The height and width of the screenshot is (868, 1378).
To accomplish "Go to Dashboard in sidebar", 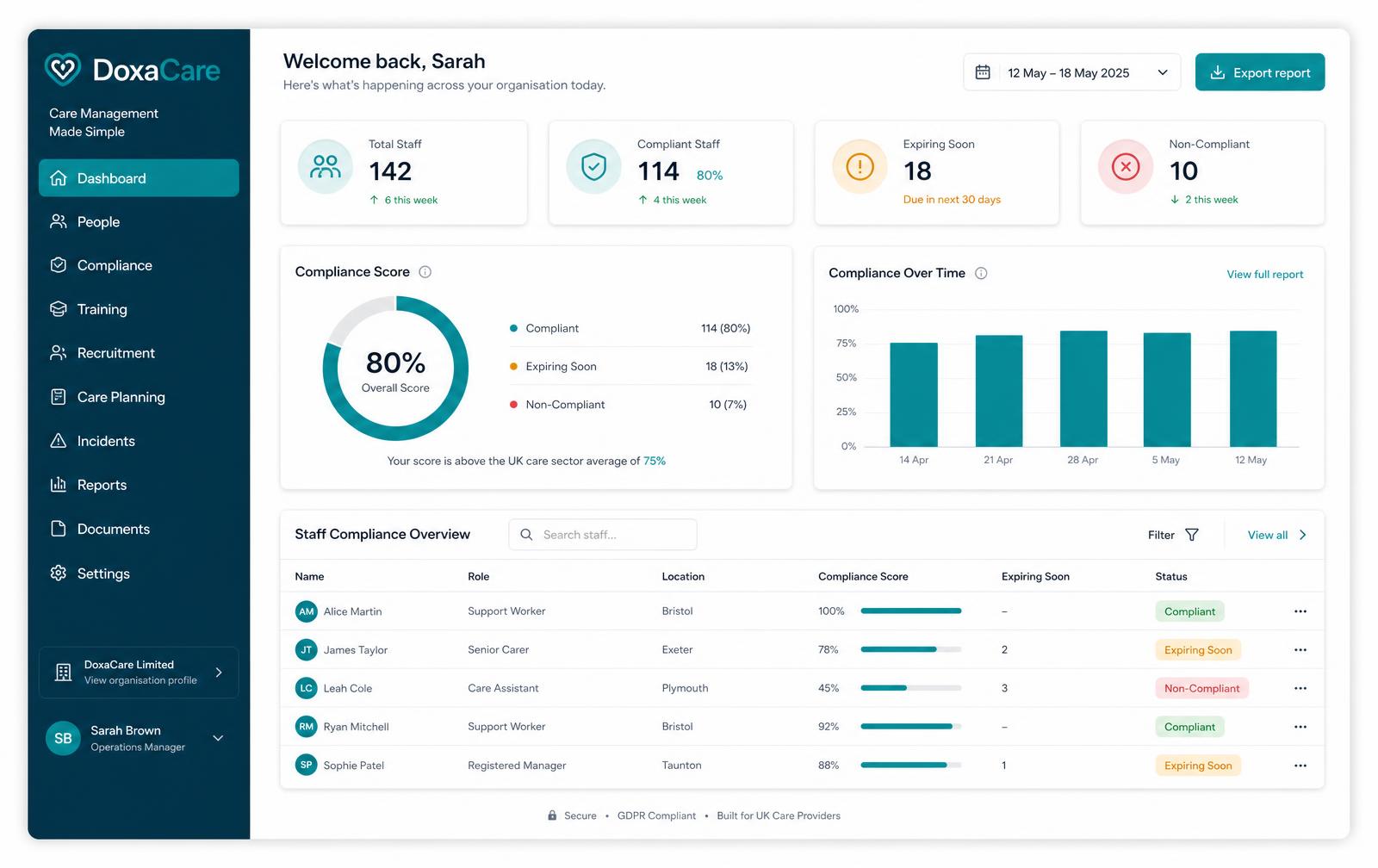I will coord(139,178).
